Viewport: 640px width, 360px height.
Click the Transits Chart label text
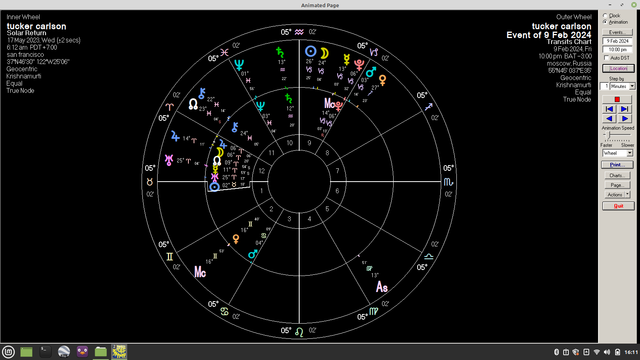[569, 42]
